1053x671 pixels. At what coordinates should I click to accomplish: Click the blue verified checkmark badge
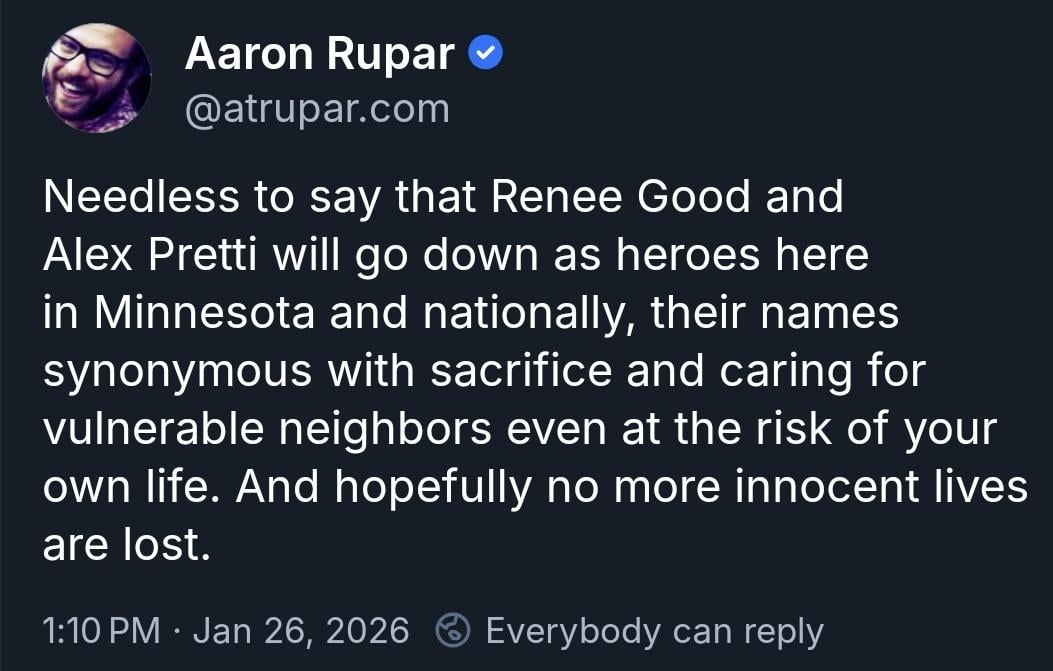[486, 56]
